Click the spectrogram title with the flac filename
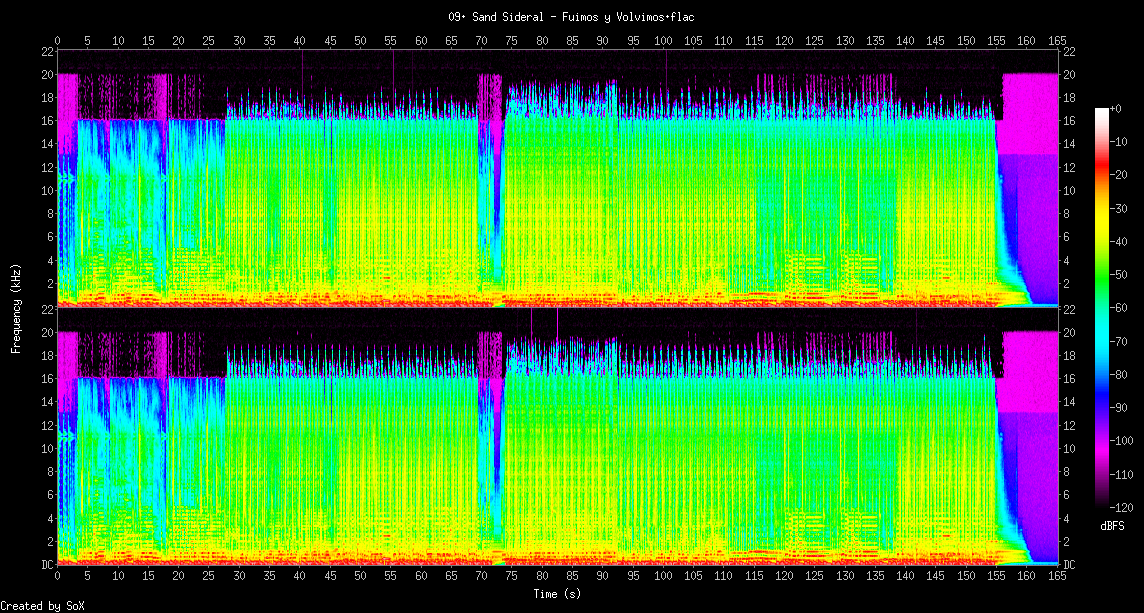 coord(571,17)
